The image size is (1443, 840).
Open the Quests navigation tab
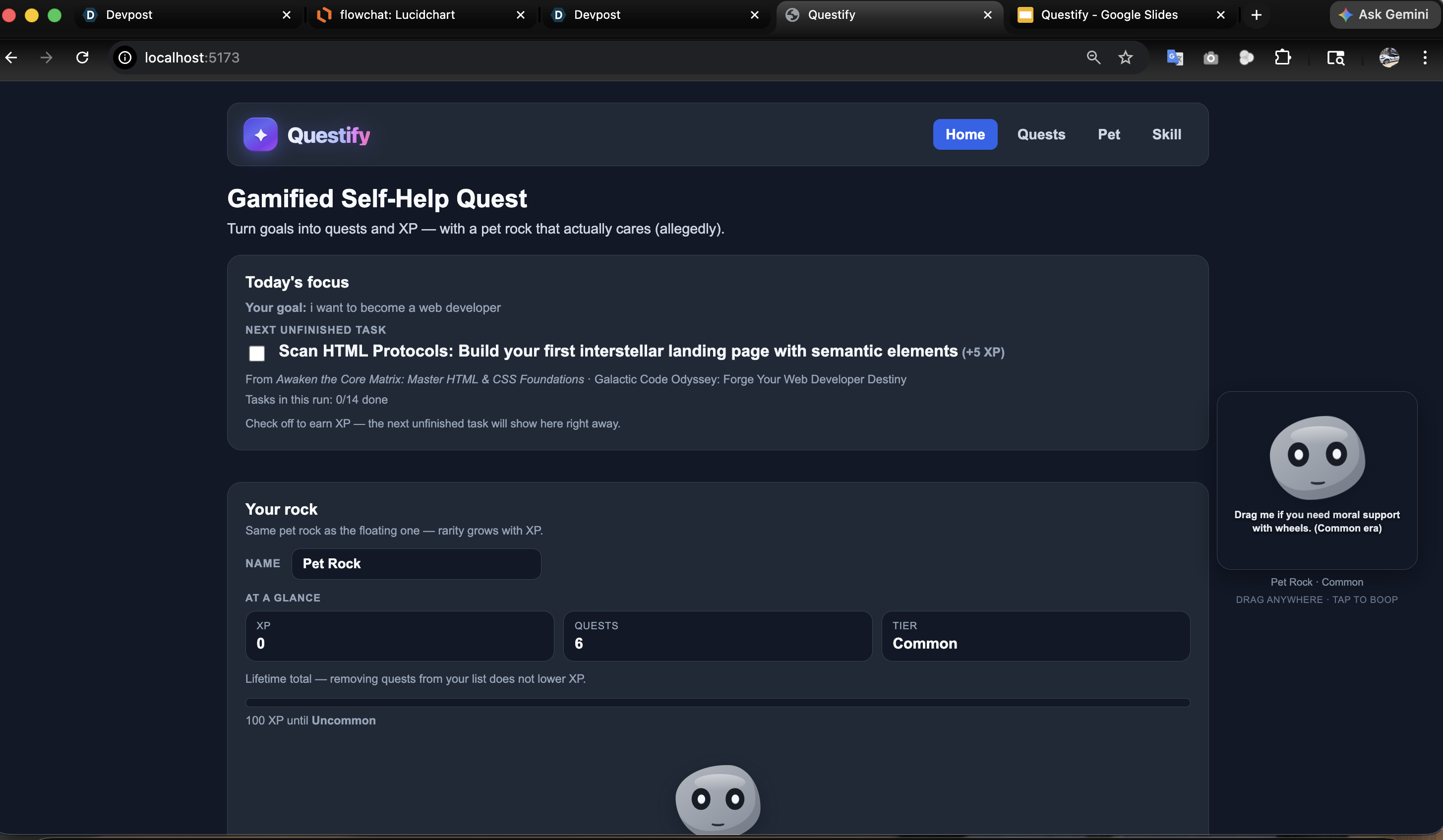(x=1041, y=134)
